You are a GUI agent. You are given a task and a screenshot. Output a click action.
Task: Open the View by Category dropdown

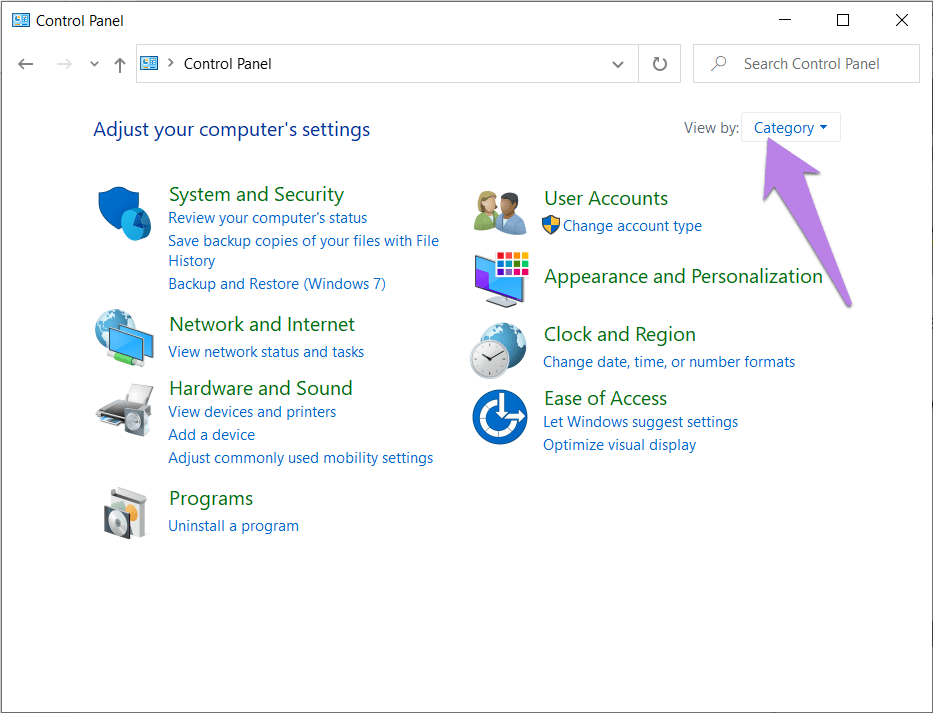pyautogui.click(x=790, y=128)
